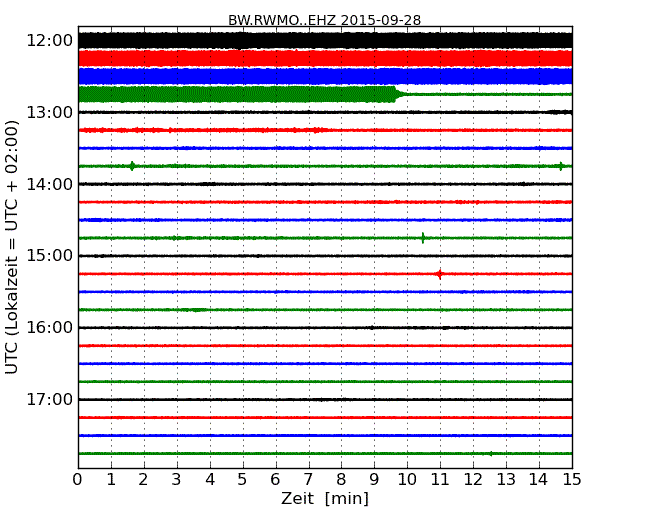This screenshot has width=650, height=520.
Task: Click x-axis tick label 8
Action: pyautogui.click(x=341, y=480)
